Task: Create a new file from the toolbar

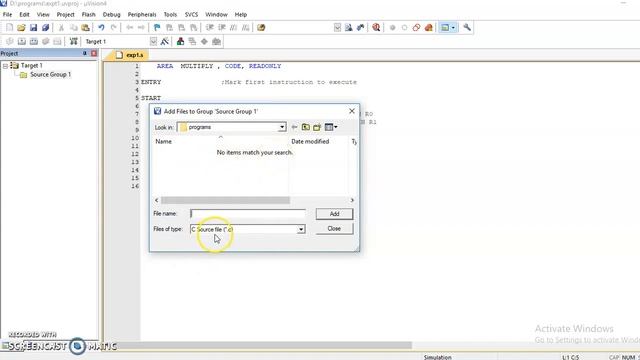Action: click(9, 28)
